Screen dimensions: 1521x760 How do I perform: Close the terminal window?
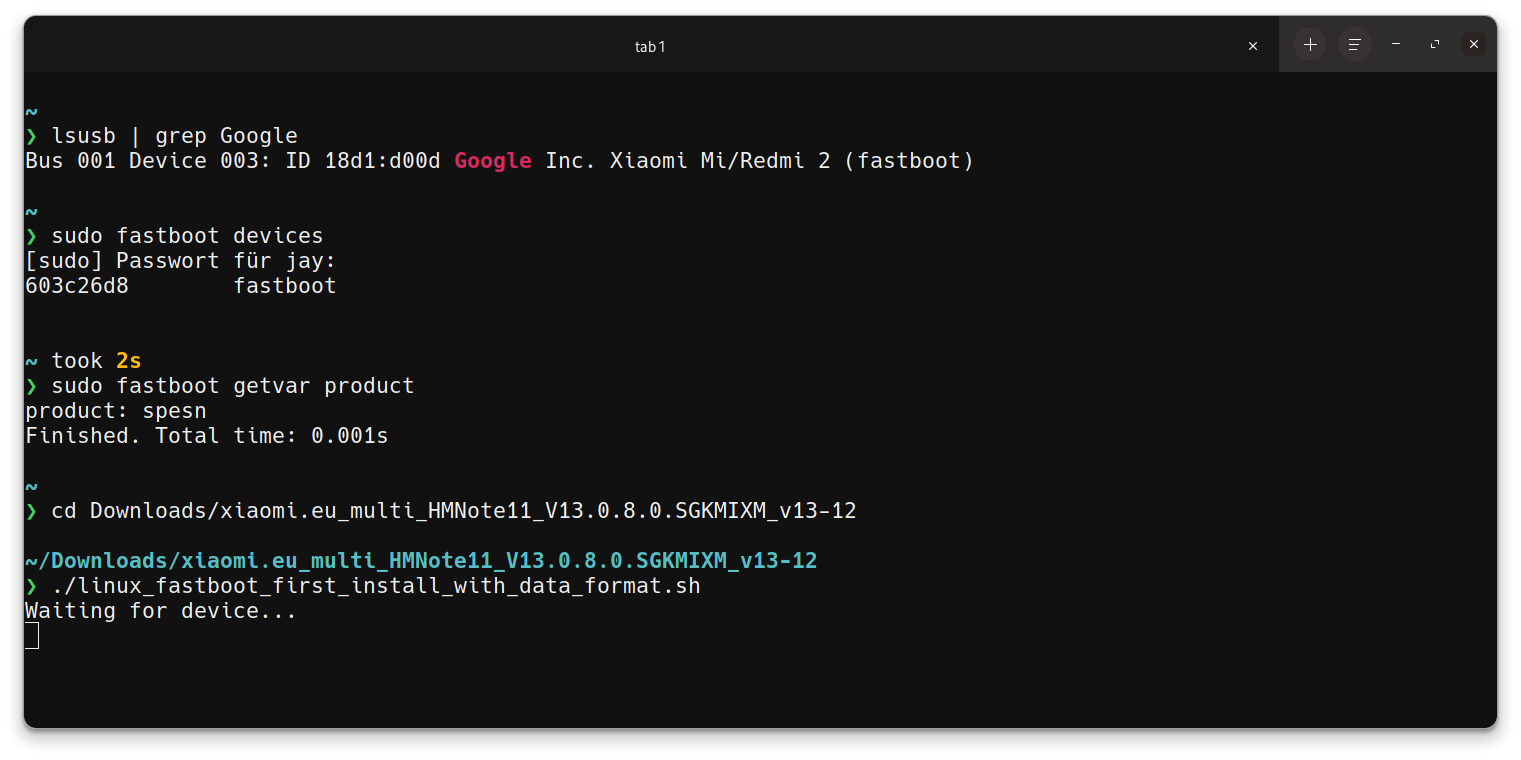1474,44
